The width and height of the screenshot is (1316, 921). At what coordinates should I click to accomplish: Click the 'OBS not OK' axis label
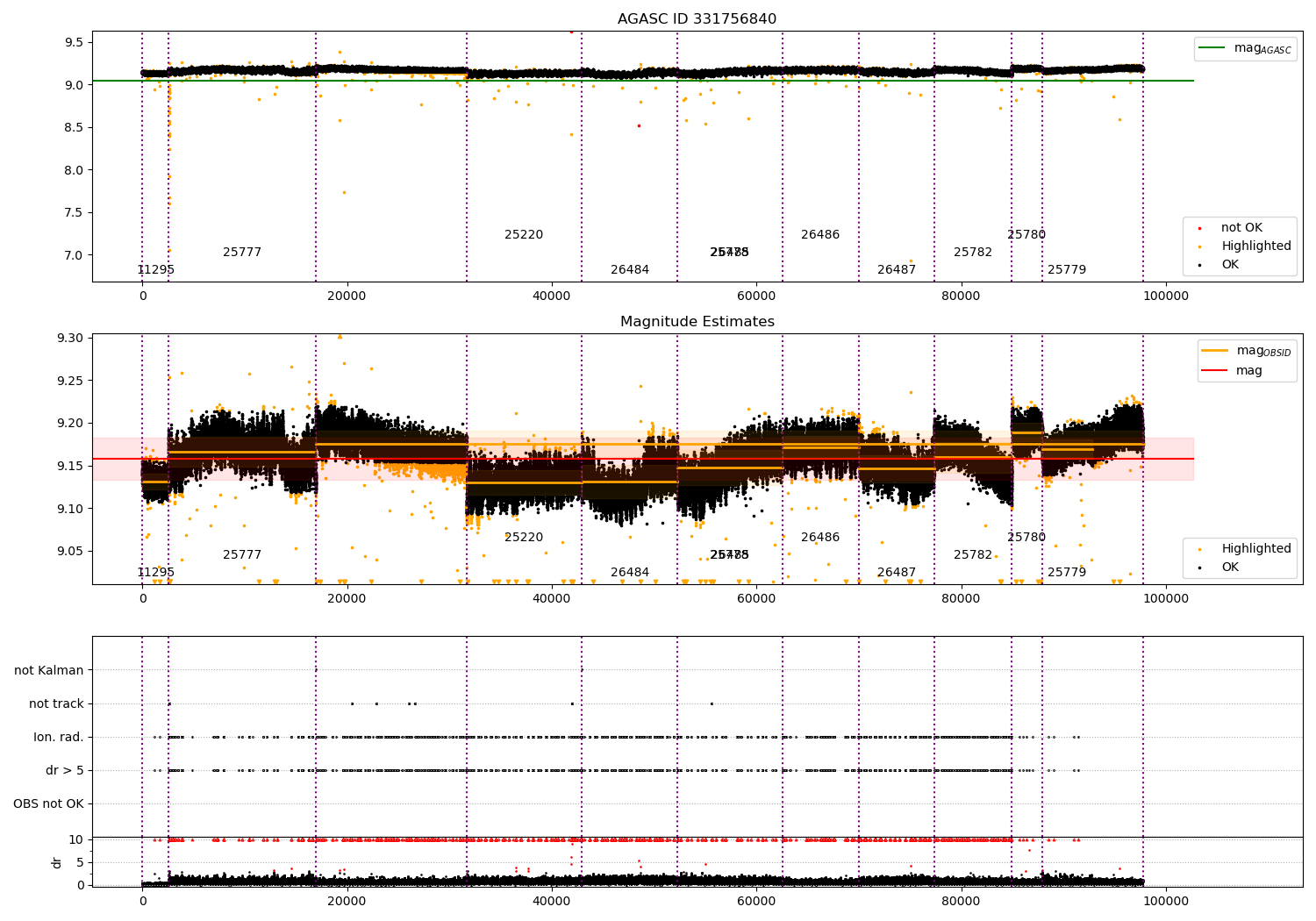(x=48, y=803)
